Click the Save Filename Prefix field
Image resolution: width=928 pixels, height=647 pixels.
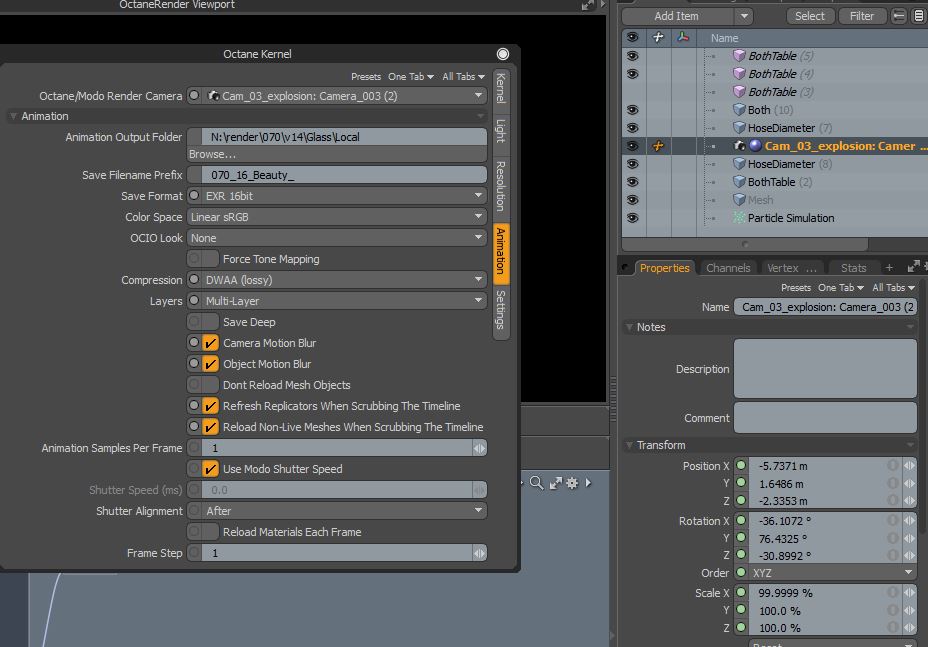(x=344, y=175)
